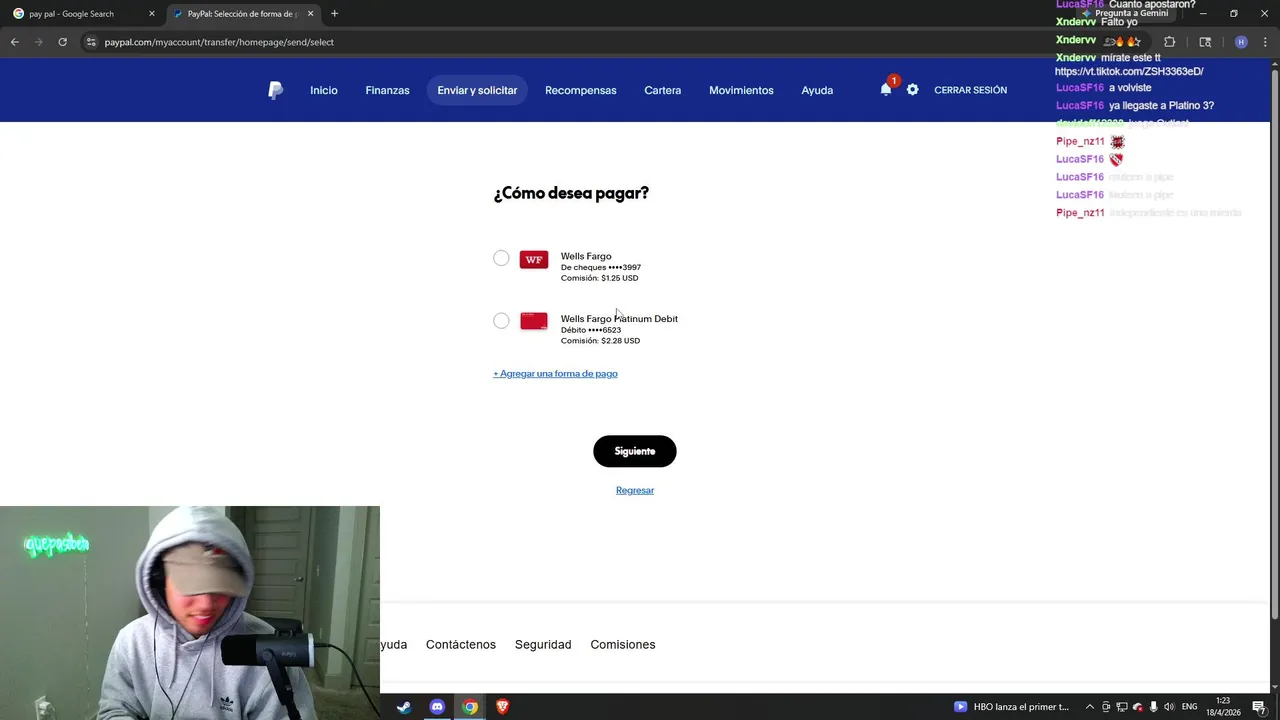Click the microphone icon in system tray
The height and width of the screenshot is (720, 1280).
pyautogui.click(x=1154, y=707)
